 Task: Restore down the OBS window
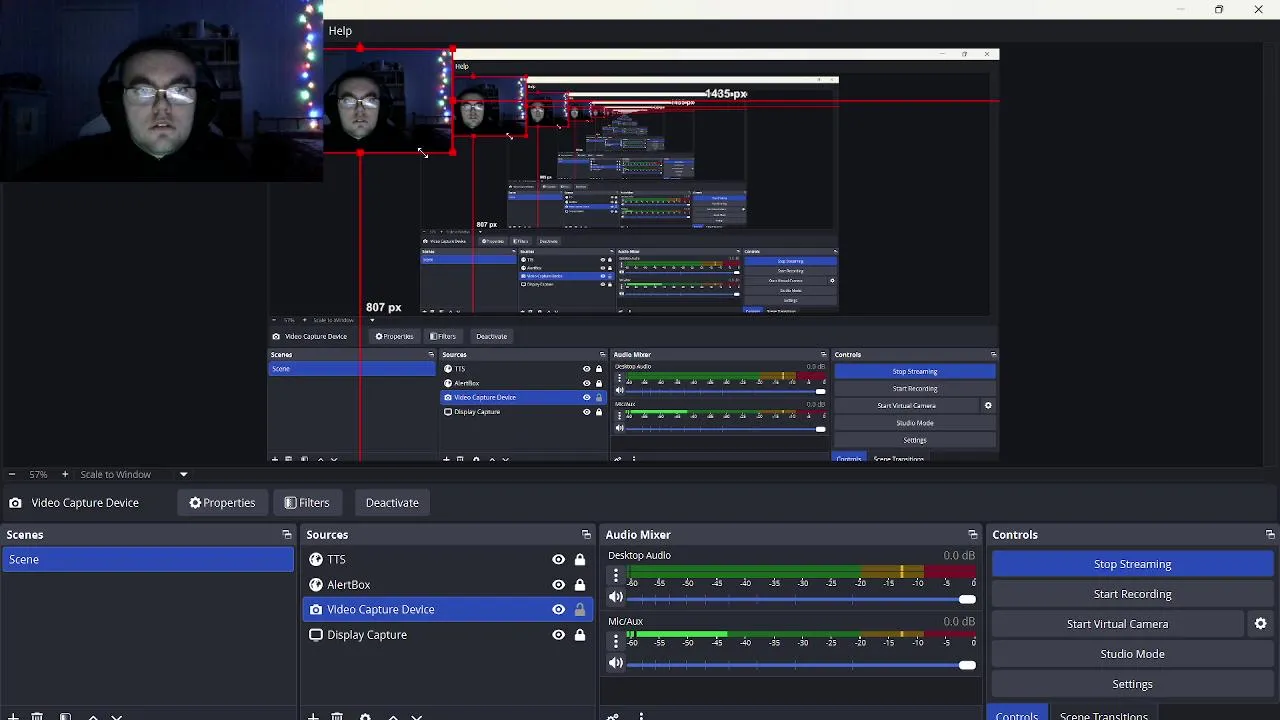coord(1219,10)
